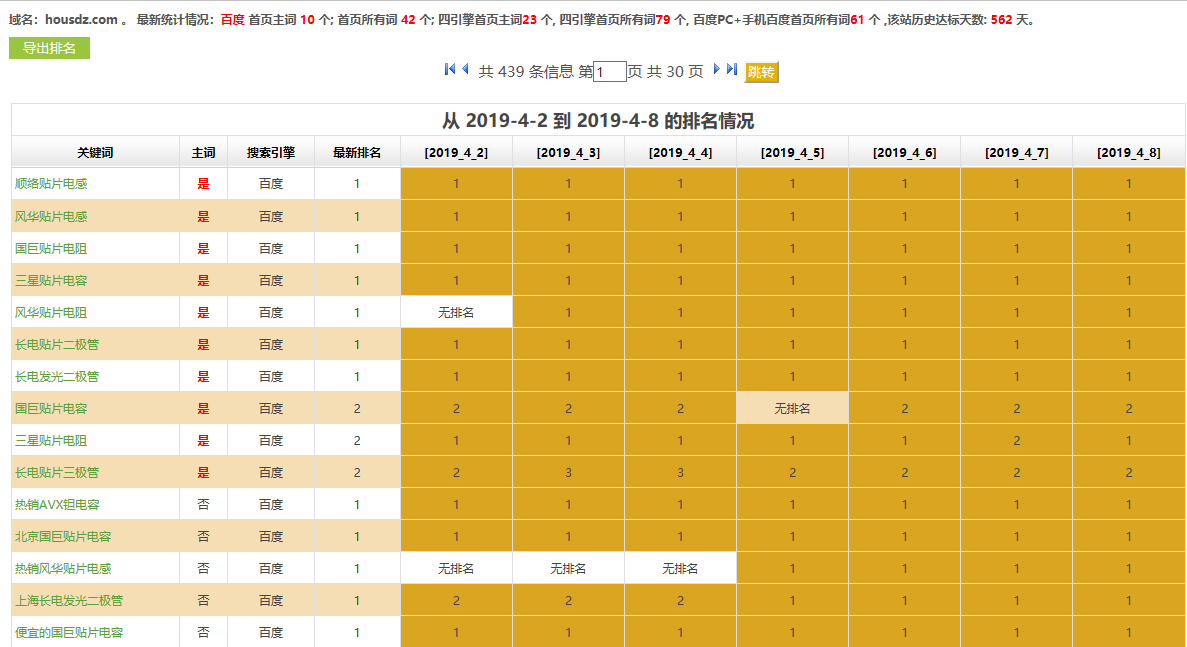Focus the page number input field
The width and height of the screenshot is (1187, 647).
610,72
